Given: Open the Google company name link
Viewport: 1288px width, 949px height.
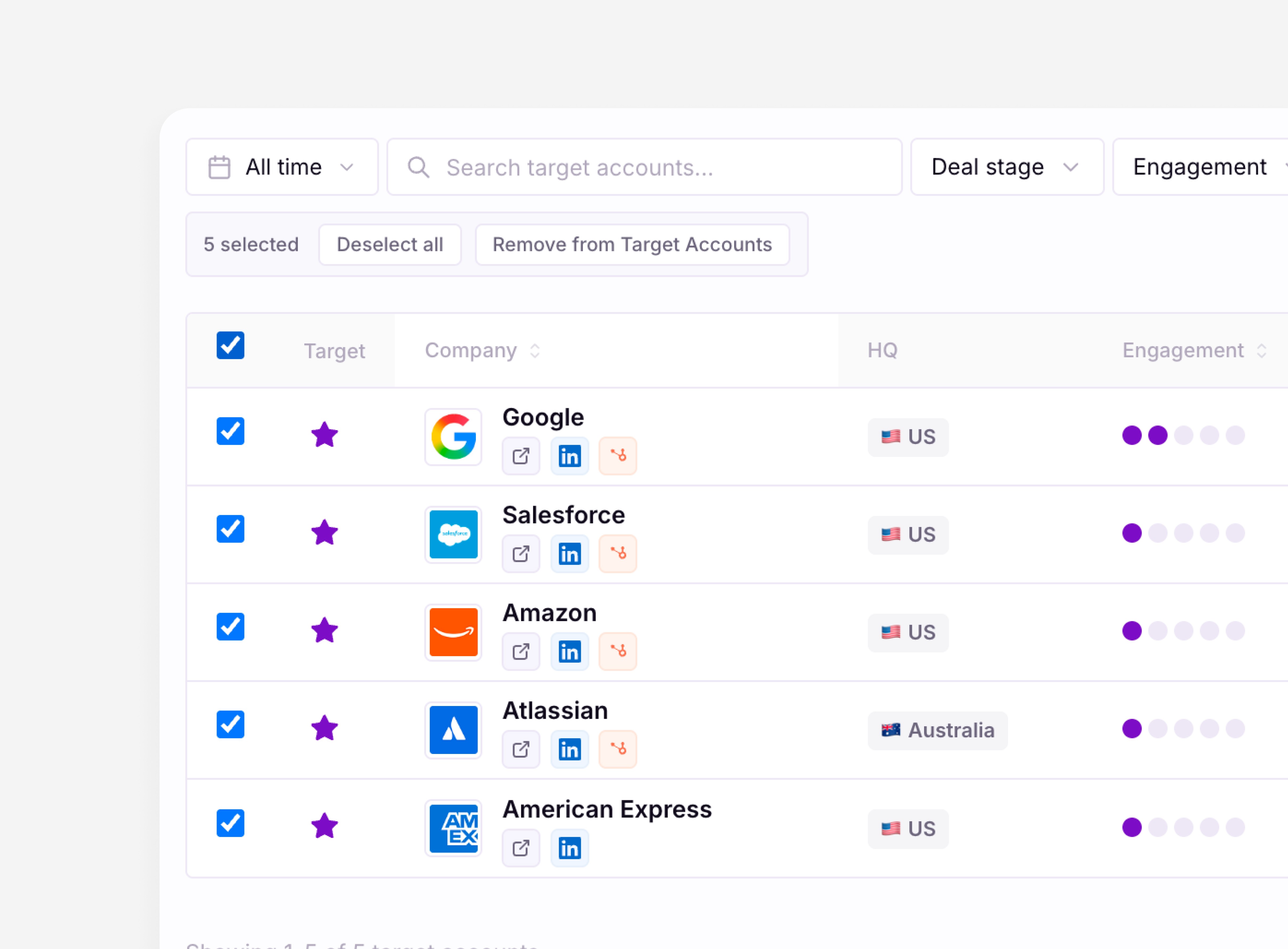Looking at the screenshot, I should tap(543, 418).
